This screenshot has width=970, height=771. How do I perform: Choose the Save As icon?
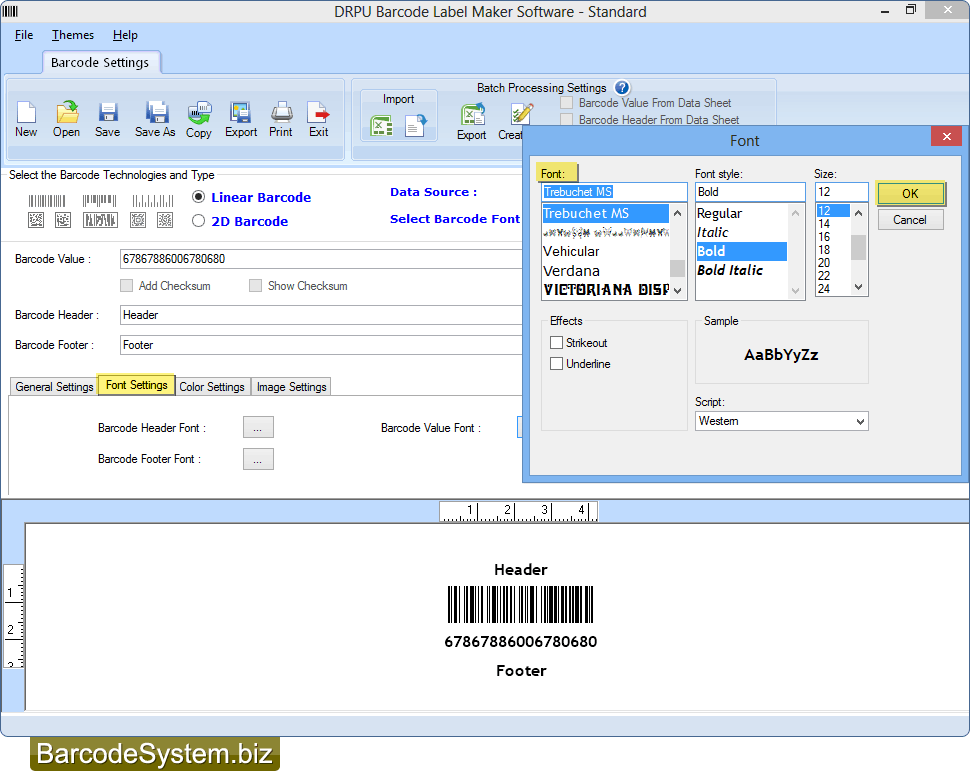pyautogui.click(x=156, y=113)
